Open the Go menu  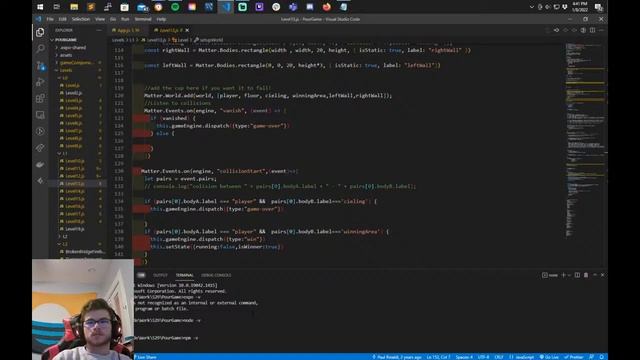(113, 19)
